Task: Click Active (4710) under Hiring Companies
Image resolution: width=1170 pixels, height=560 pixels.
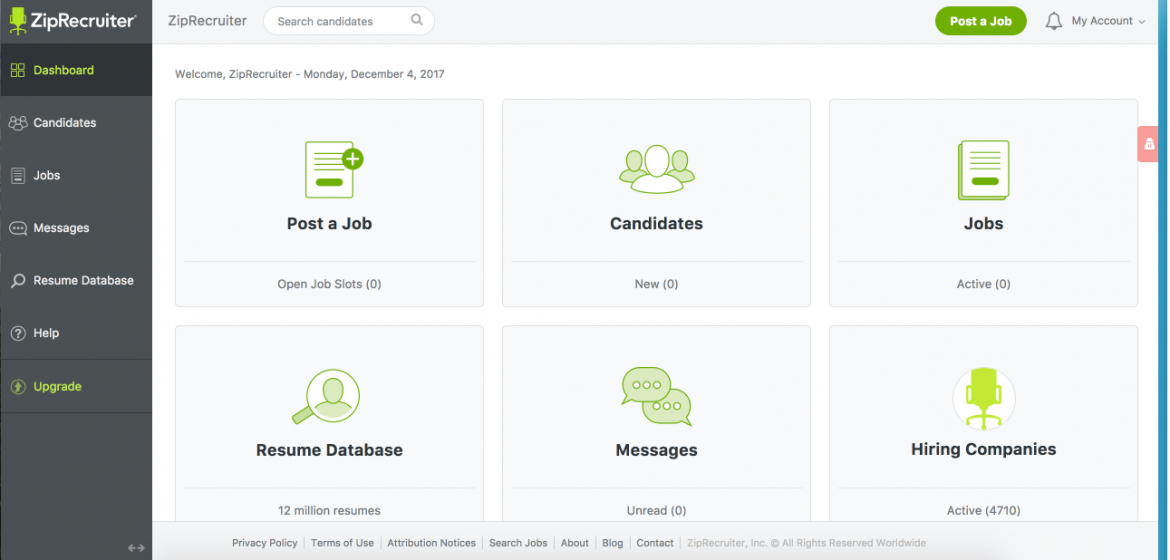Action: pos(983,511)
